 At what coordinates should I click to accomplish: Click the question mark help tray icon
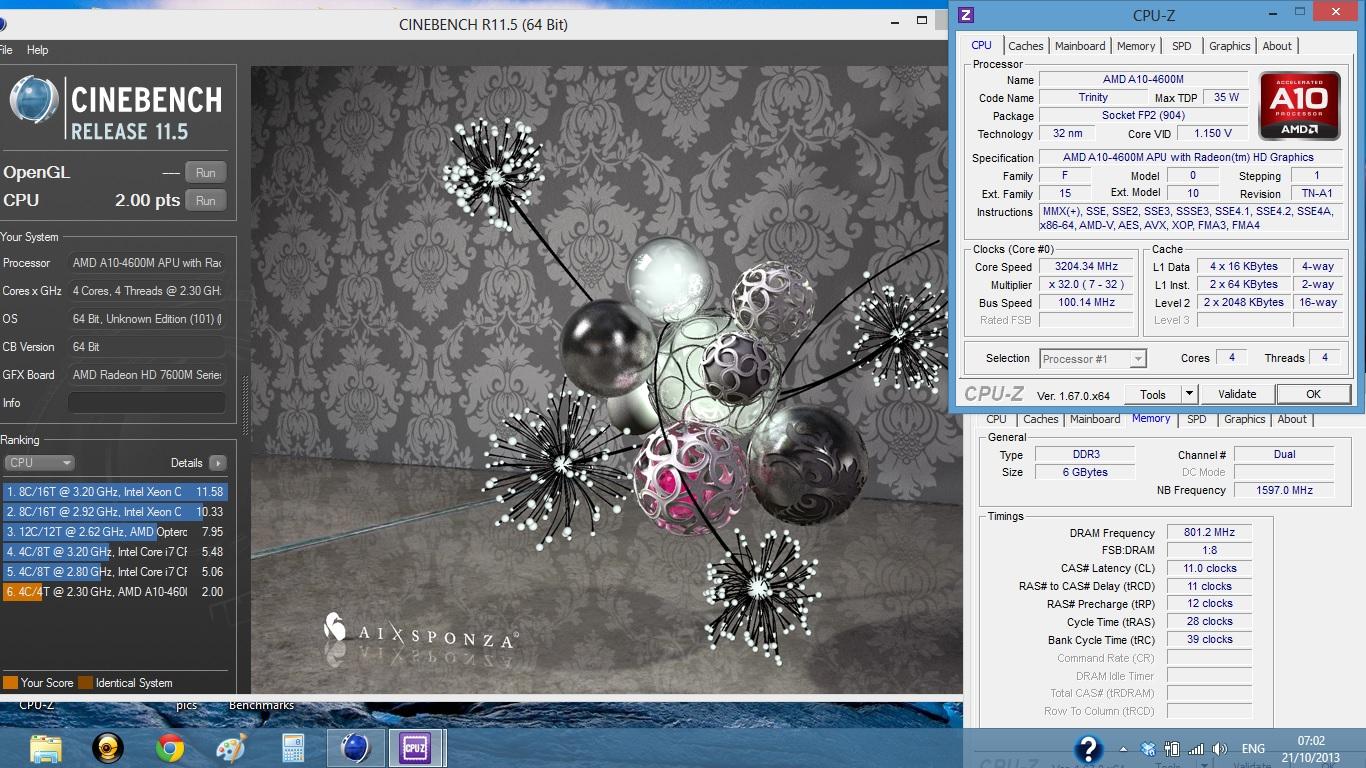coord(1088,749)
